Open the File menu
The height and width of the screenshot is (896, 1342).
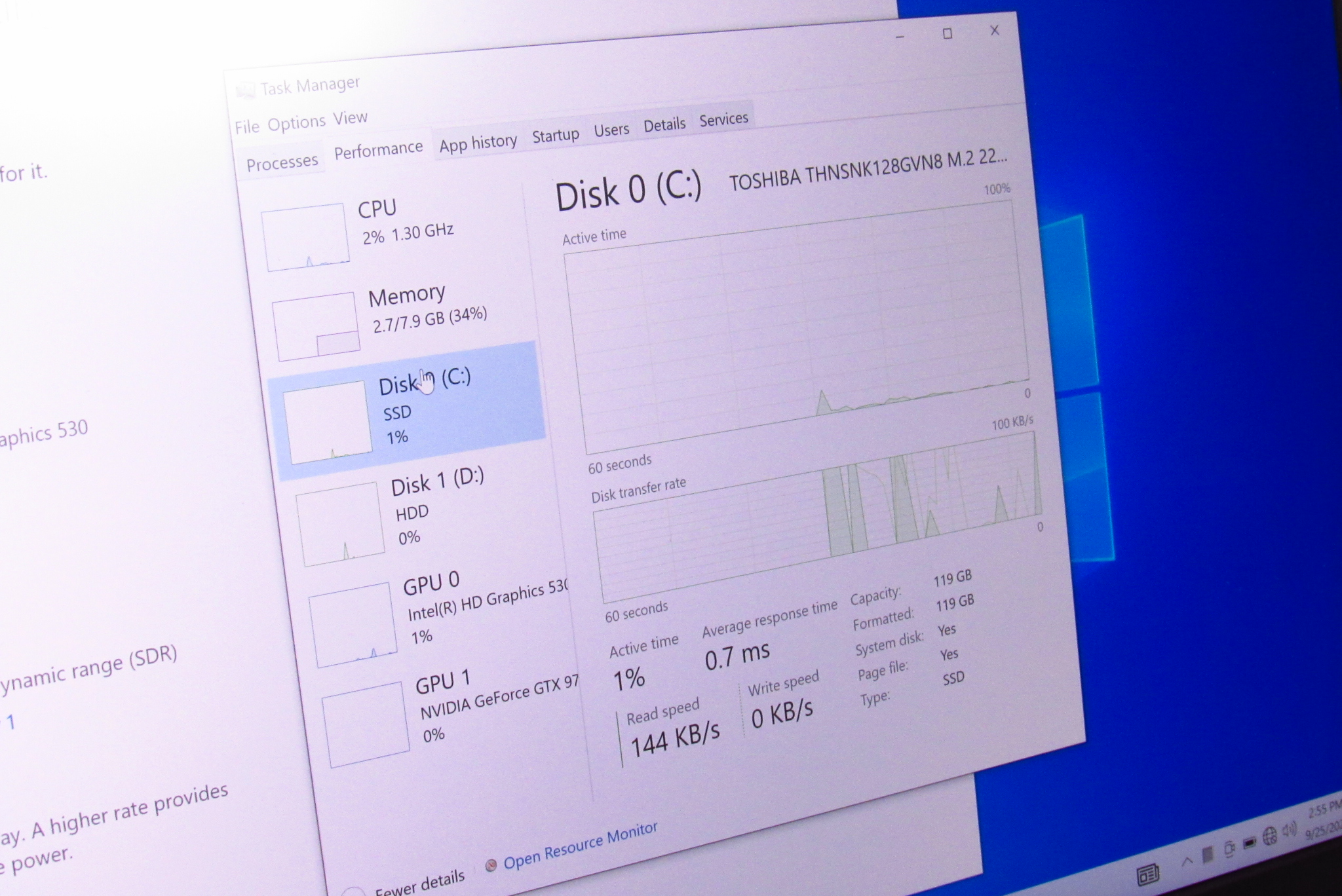click(247, 126)
